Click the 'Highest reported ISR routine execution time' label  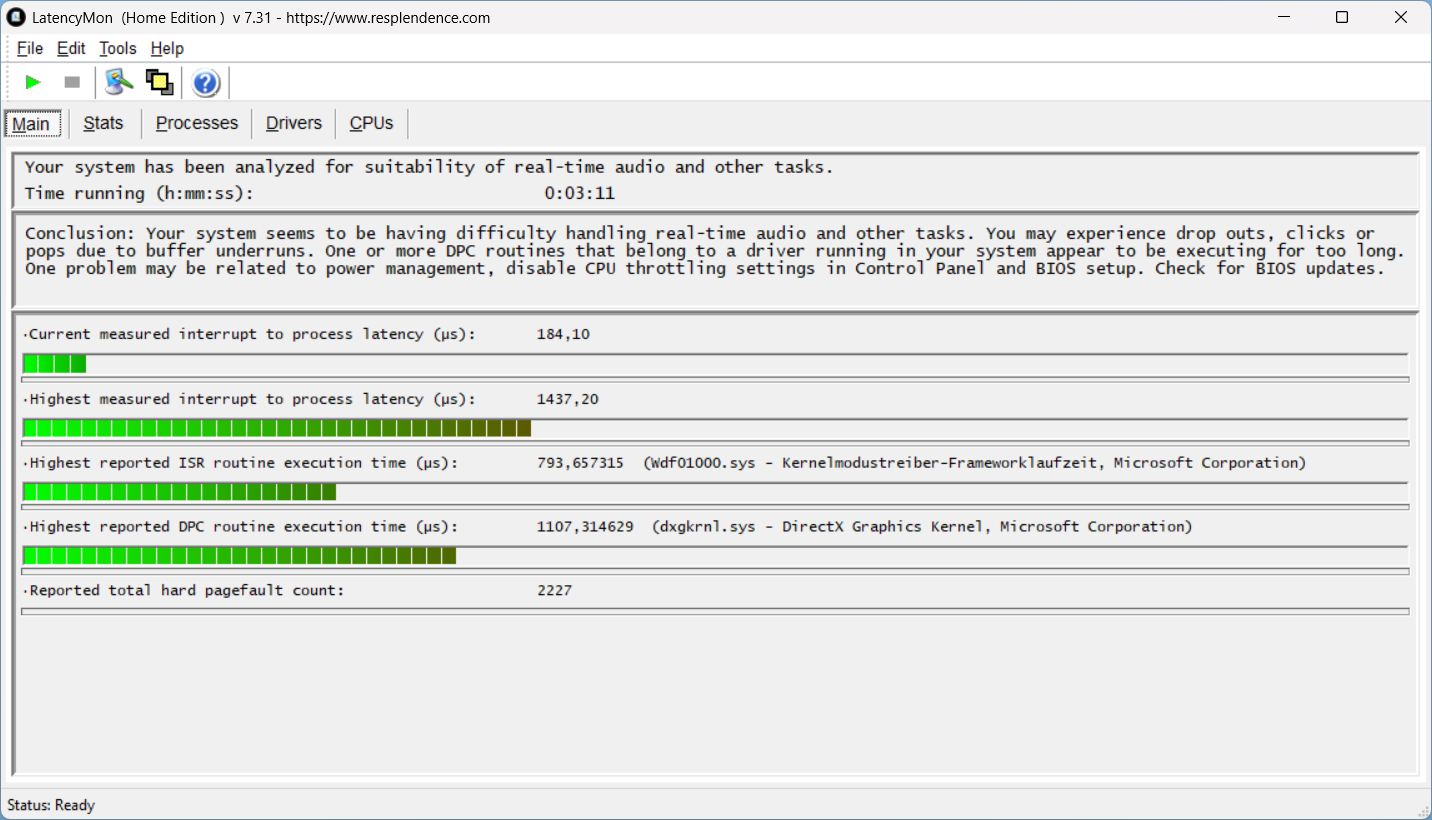point(244,463)
